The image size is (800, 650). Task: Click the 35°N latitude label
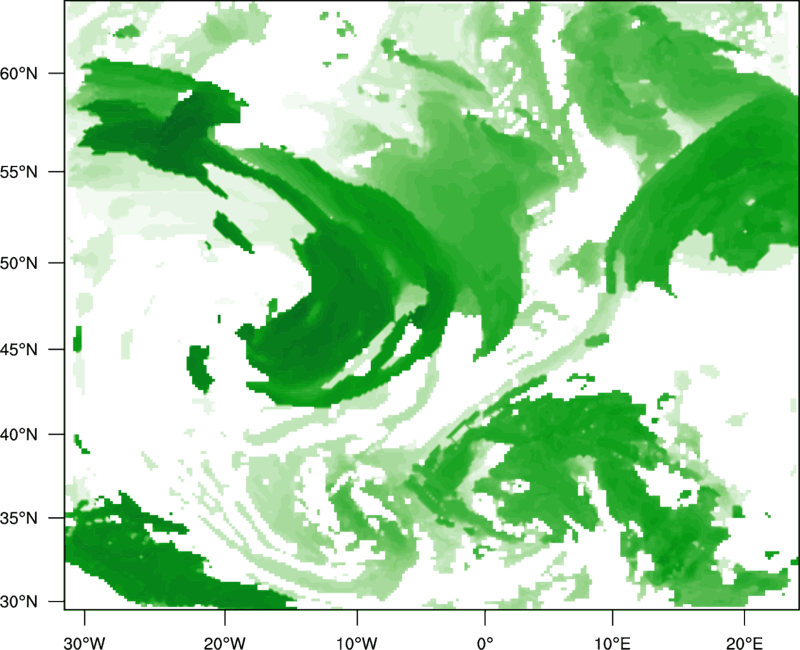[19, 518]
